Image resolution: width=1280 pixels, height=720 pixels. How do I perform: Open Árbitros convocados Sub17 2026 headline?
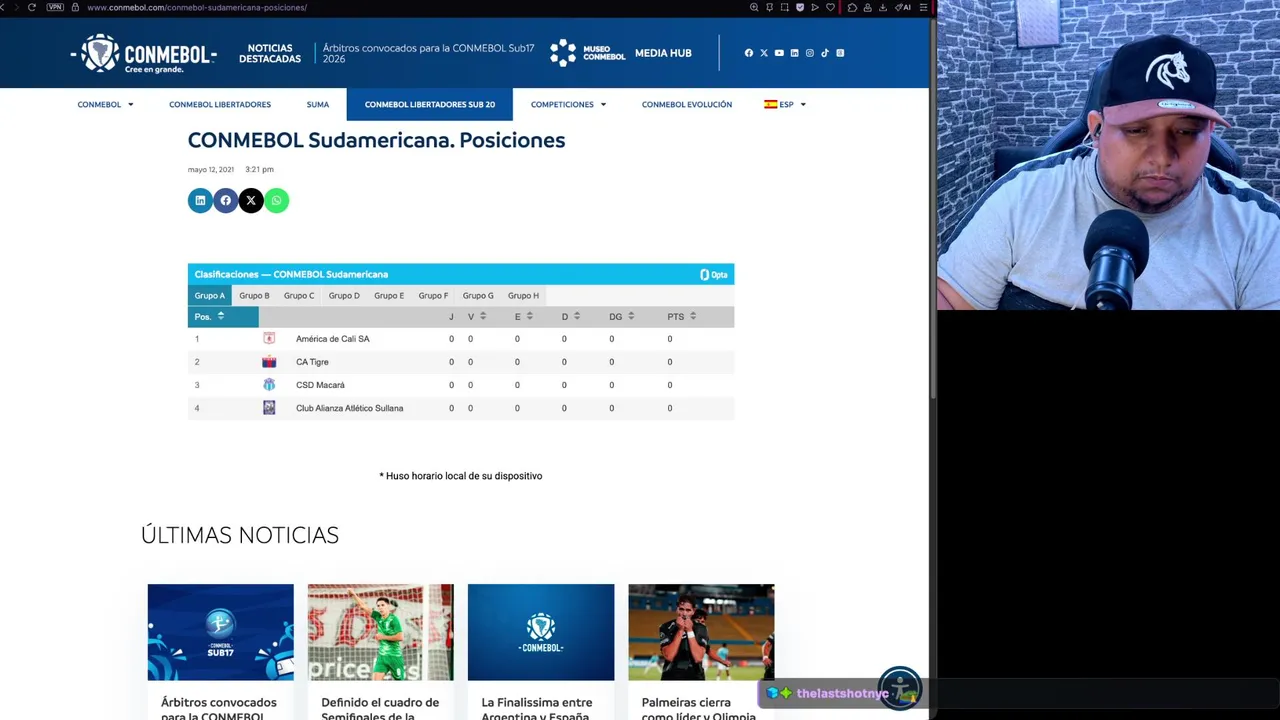[428, 53]
